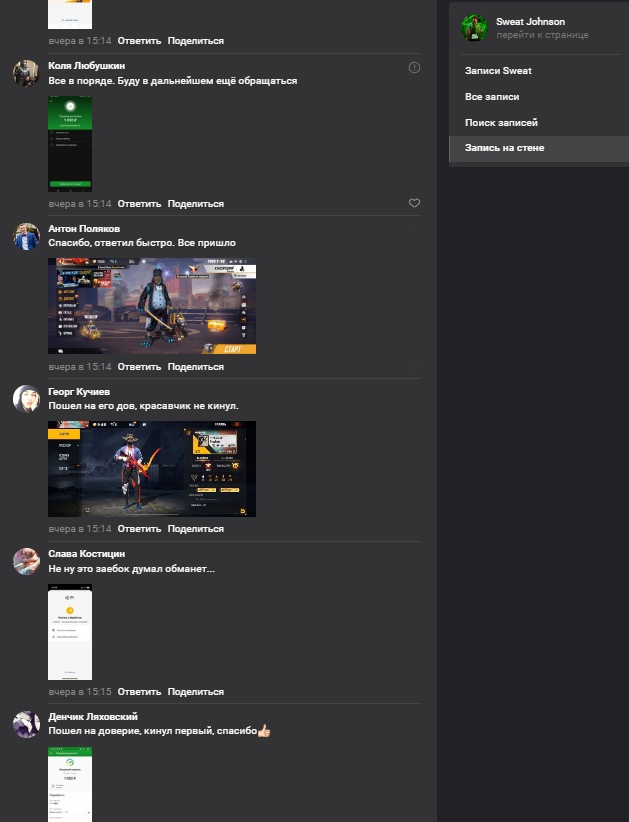The height and width of the screenshot is (822, 629).
Task: Open the game screenshot in Антон Поляков's comment
Action: point(152,306)
